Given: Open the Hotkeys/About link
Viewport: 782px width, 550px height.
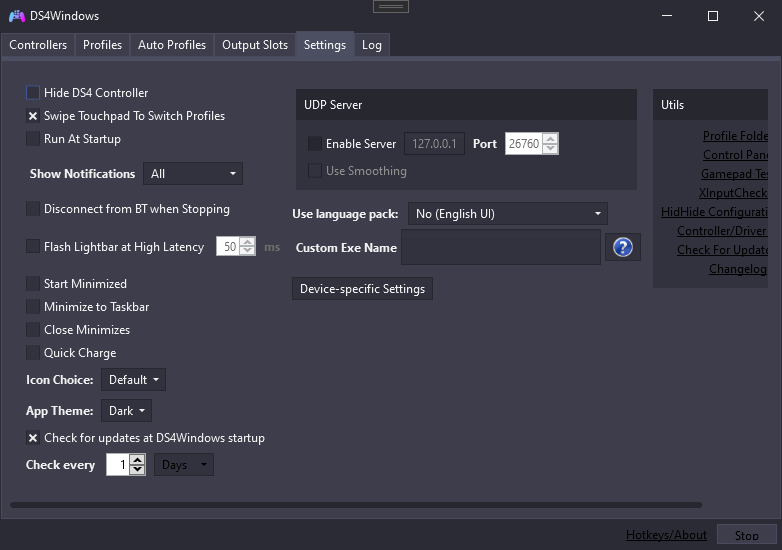Looking at the screenshot, I should tap(666, 535).
